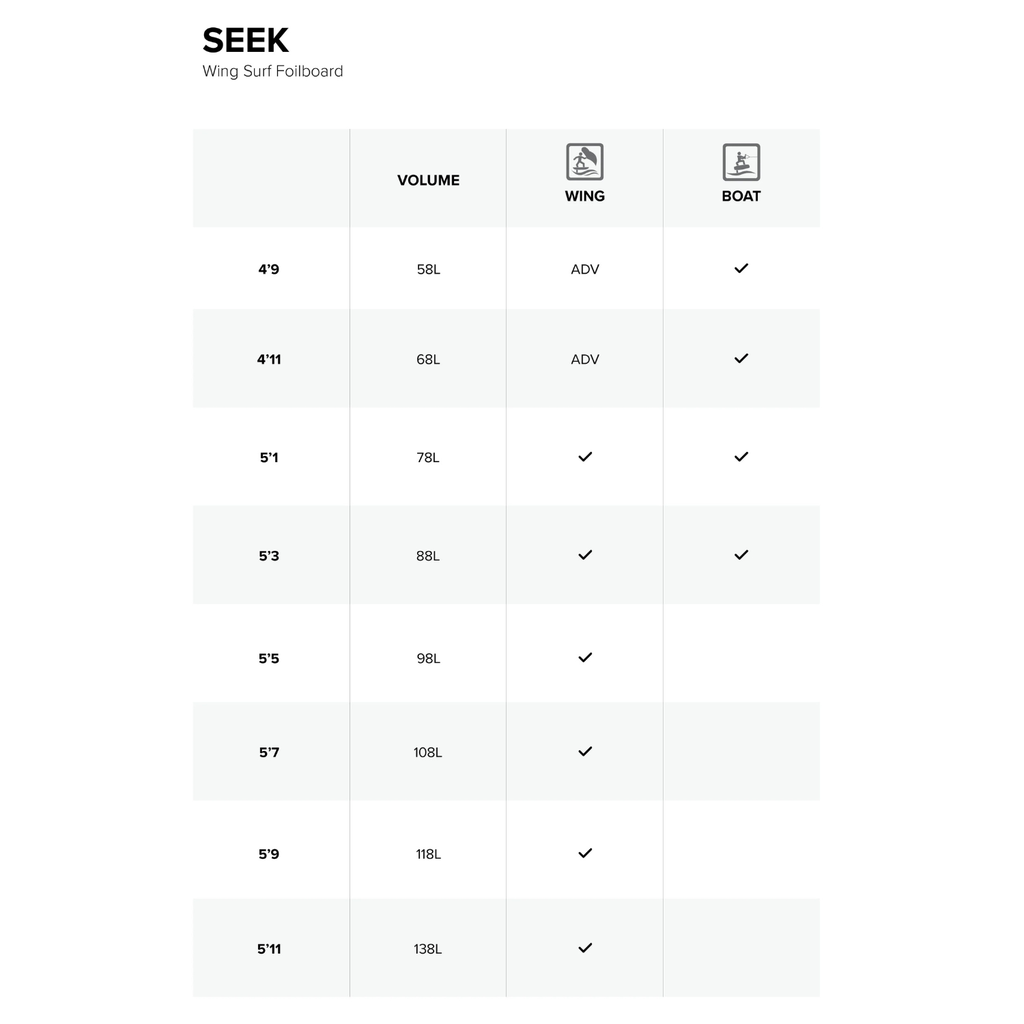Click the Boat checkmark for 5'3 board
Image resolution: width=1024 pixels, height=1024 pixels.
click(741, 555)
